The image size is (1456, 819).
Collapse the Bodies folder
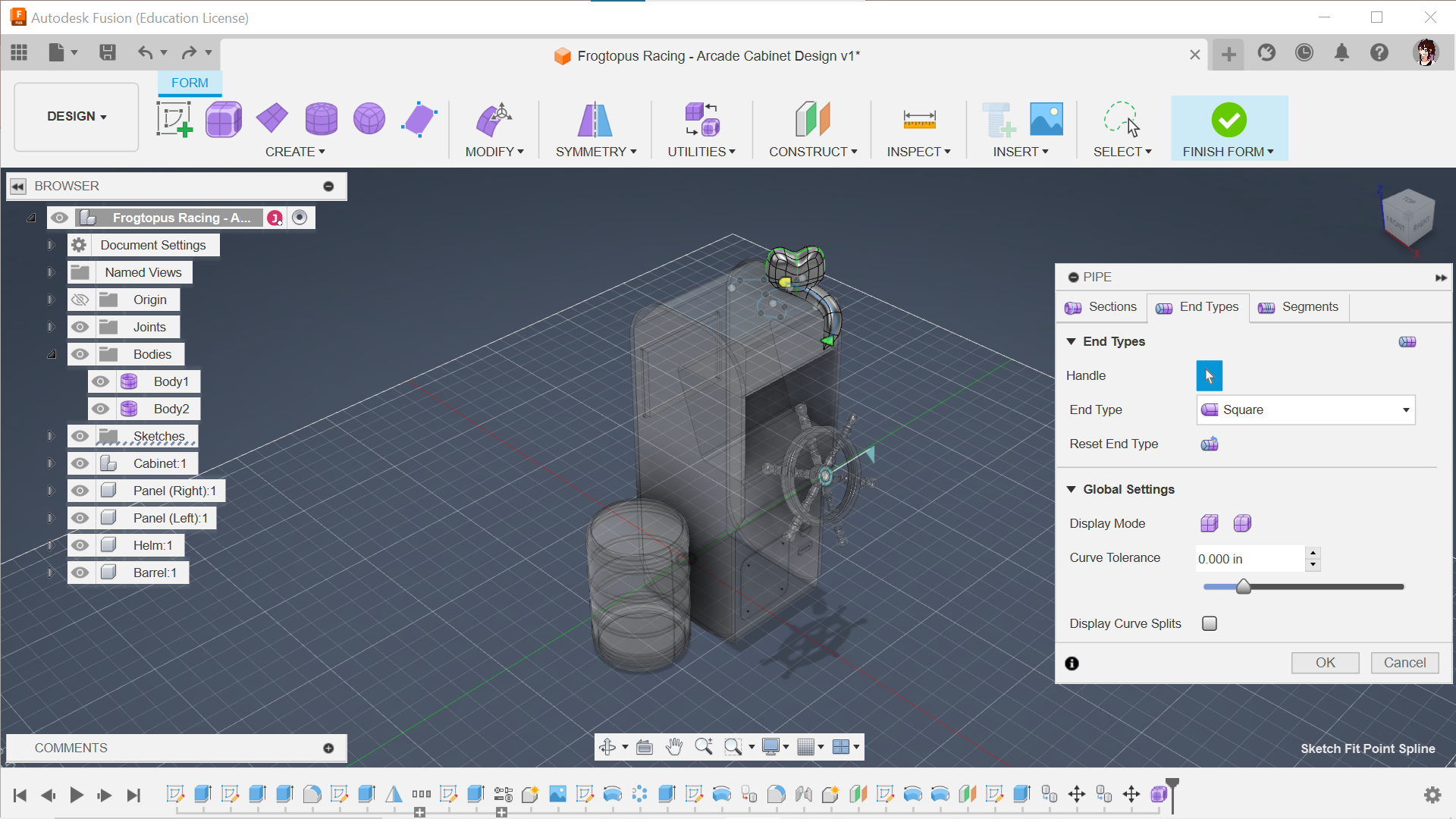[51, 354]
